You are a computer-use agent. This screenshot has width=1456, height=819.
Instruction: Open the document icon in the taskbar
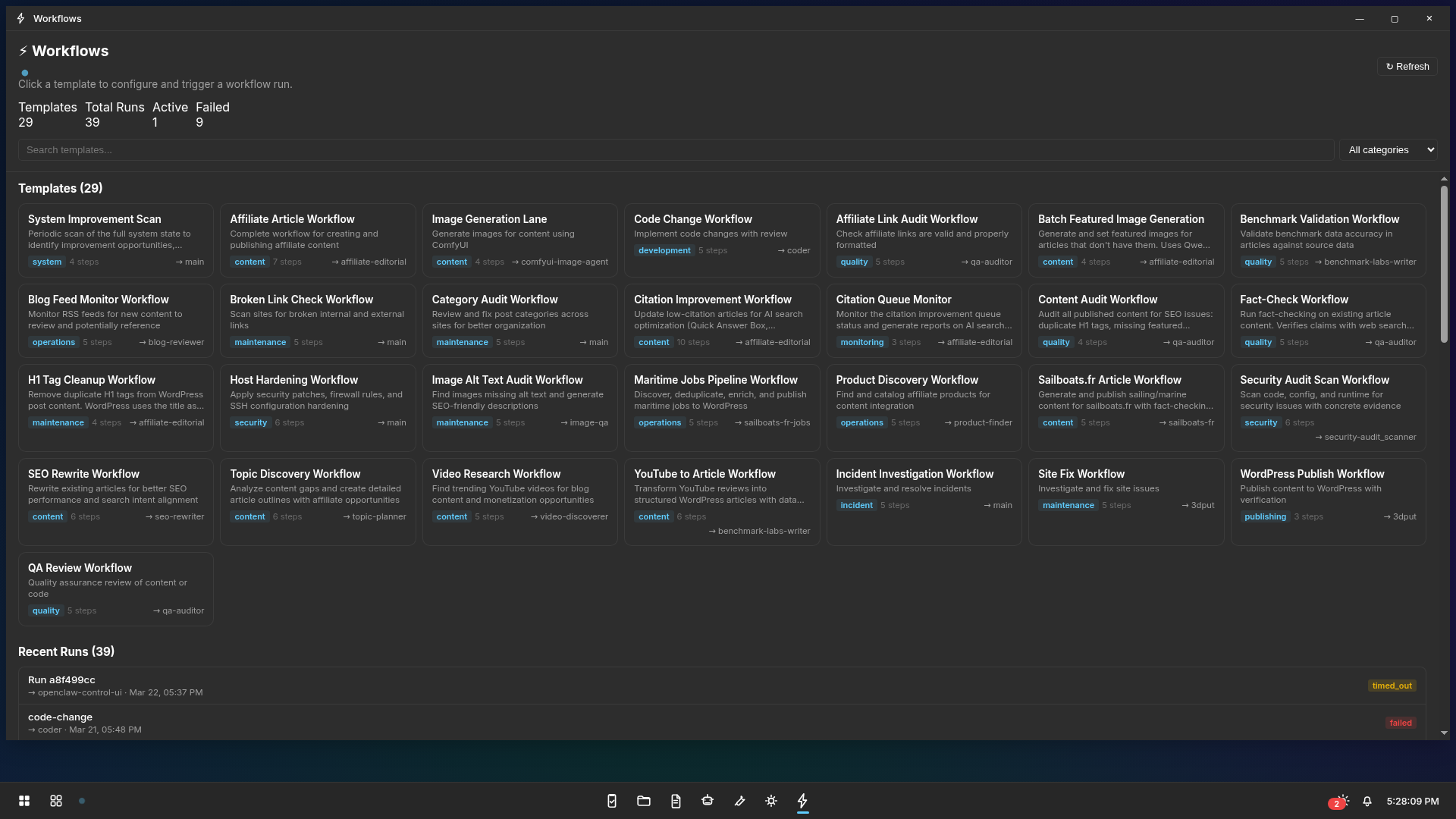click(676, 801)
